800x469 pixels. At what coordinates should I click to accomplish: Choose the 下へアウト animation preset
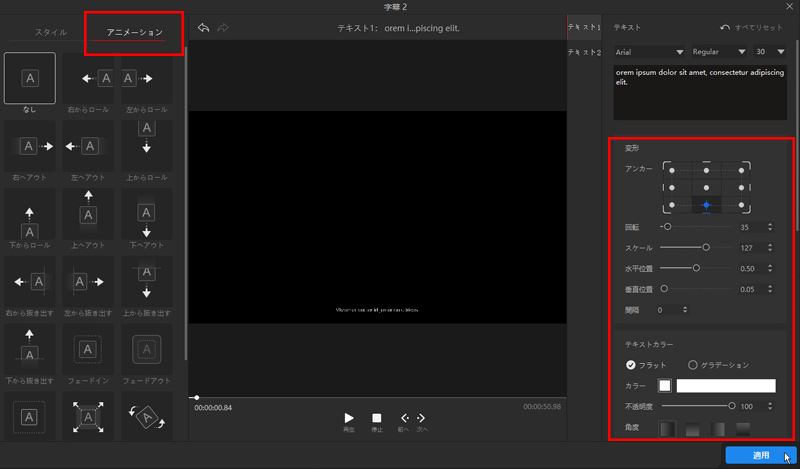146,214
